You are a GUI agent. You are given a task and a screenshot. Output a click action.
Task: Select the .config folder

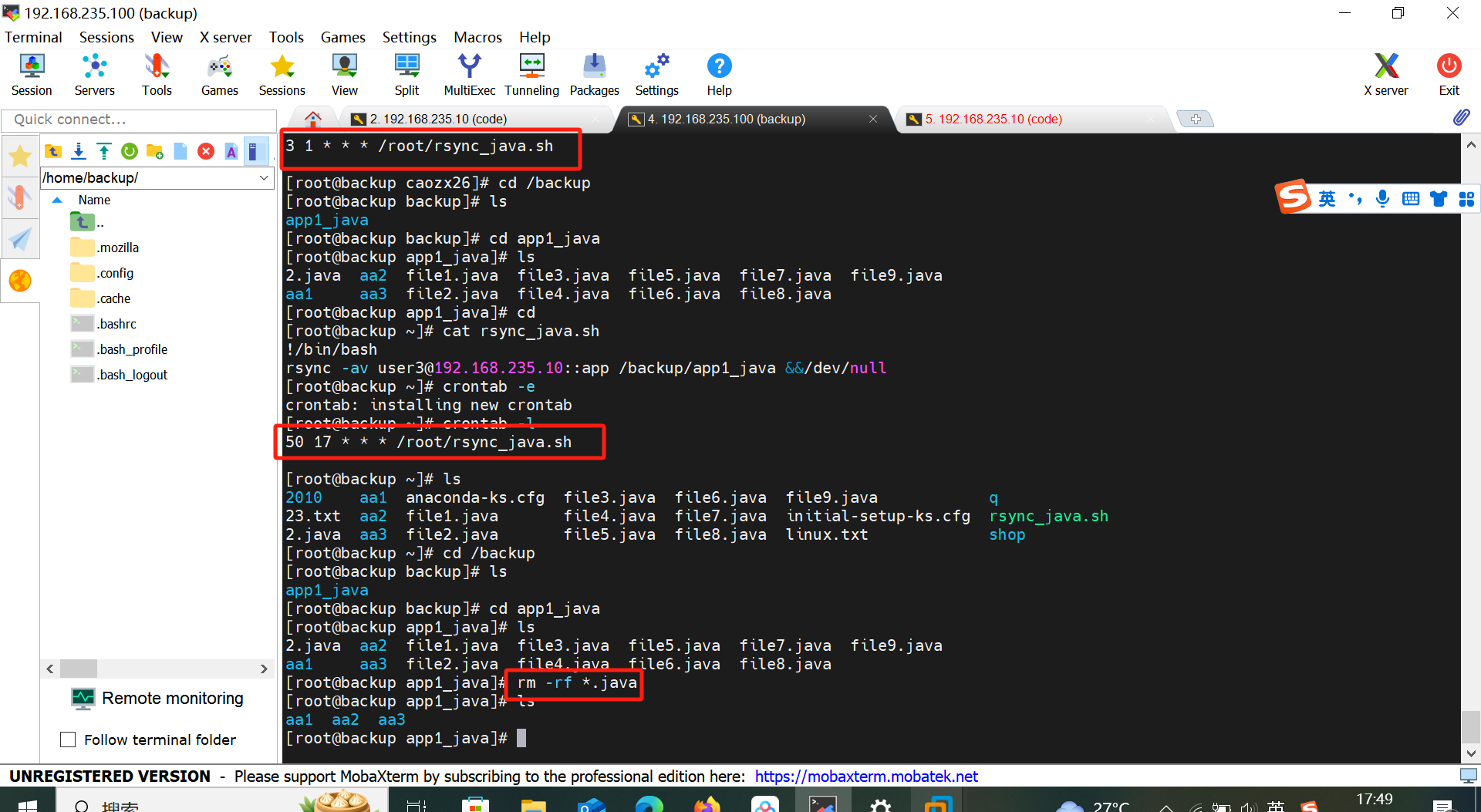102,273
